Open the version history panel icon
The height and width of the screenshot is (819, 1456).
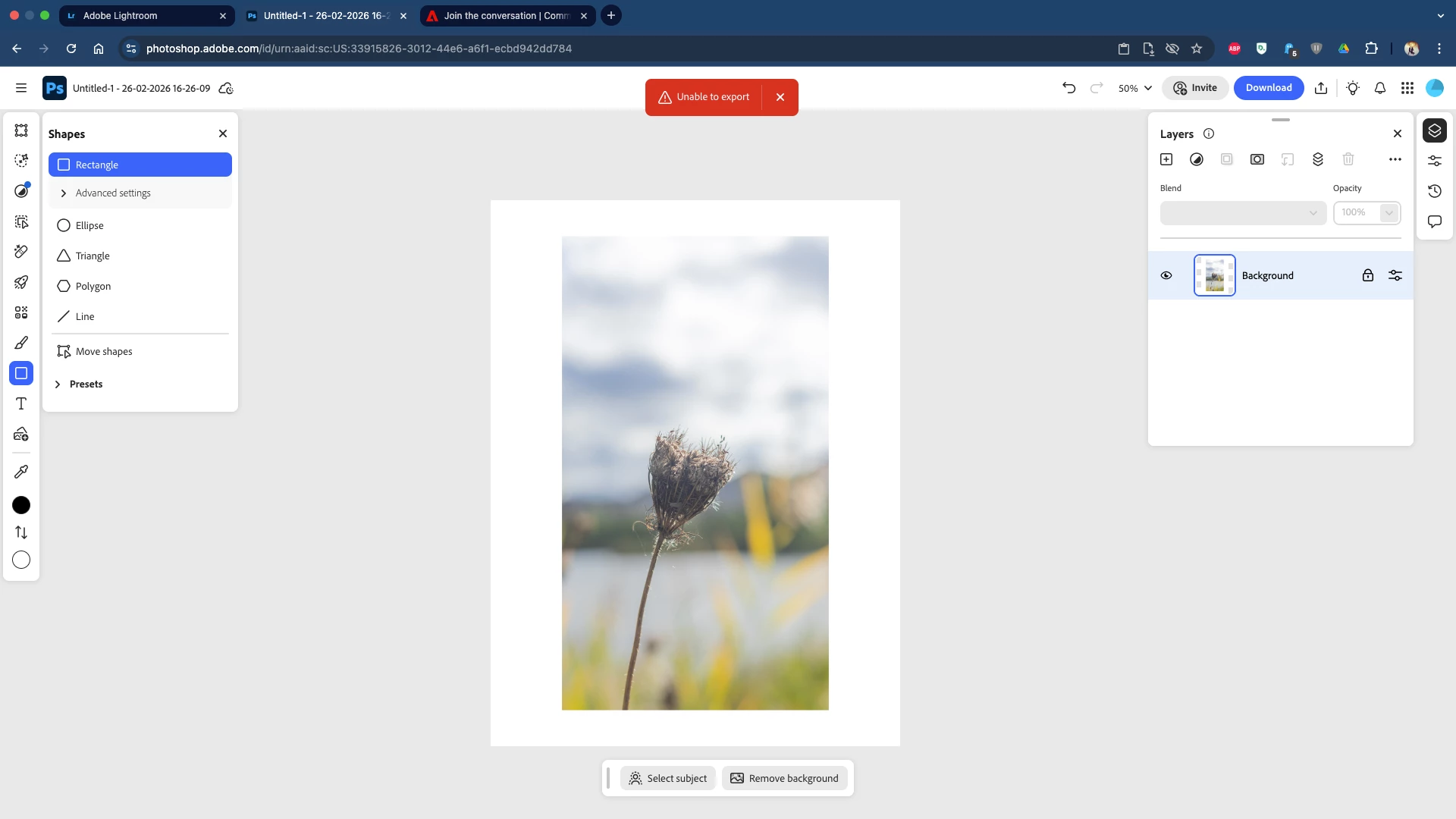[1435, 191]
